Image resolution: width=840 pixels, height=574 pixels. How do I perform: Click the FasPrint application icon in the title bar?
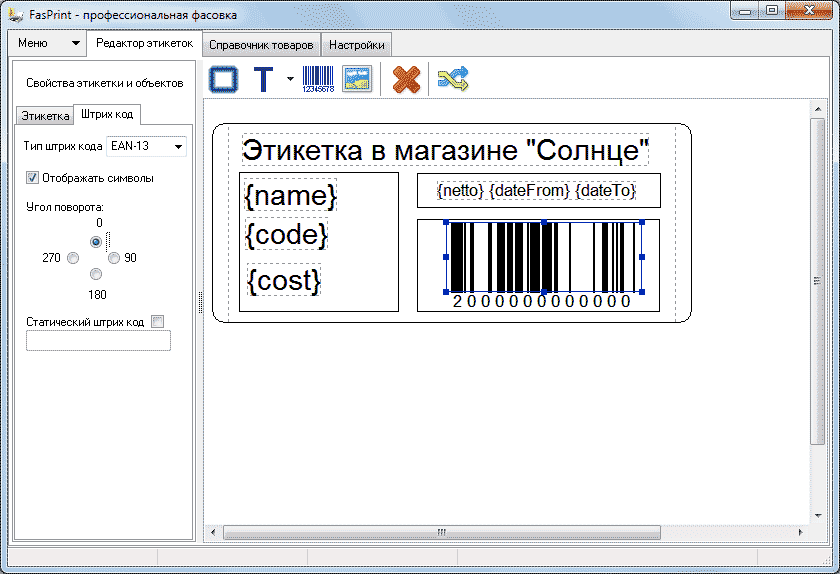[x=16, y=14]
